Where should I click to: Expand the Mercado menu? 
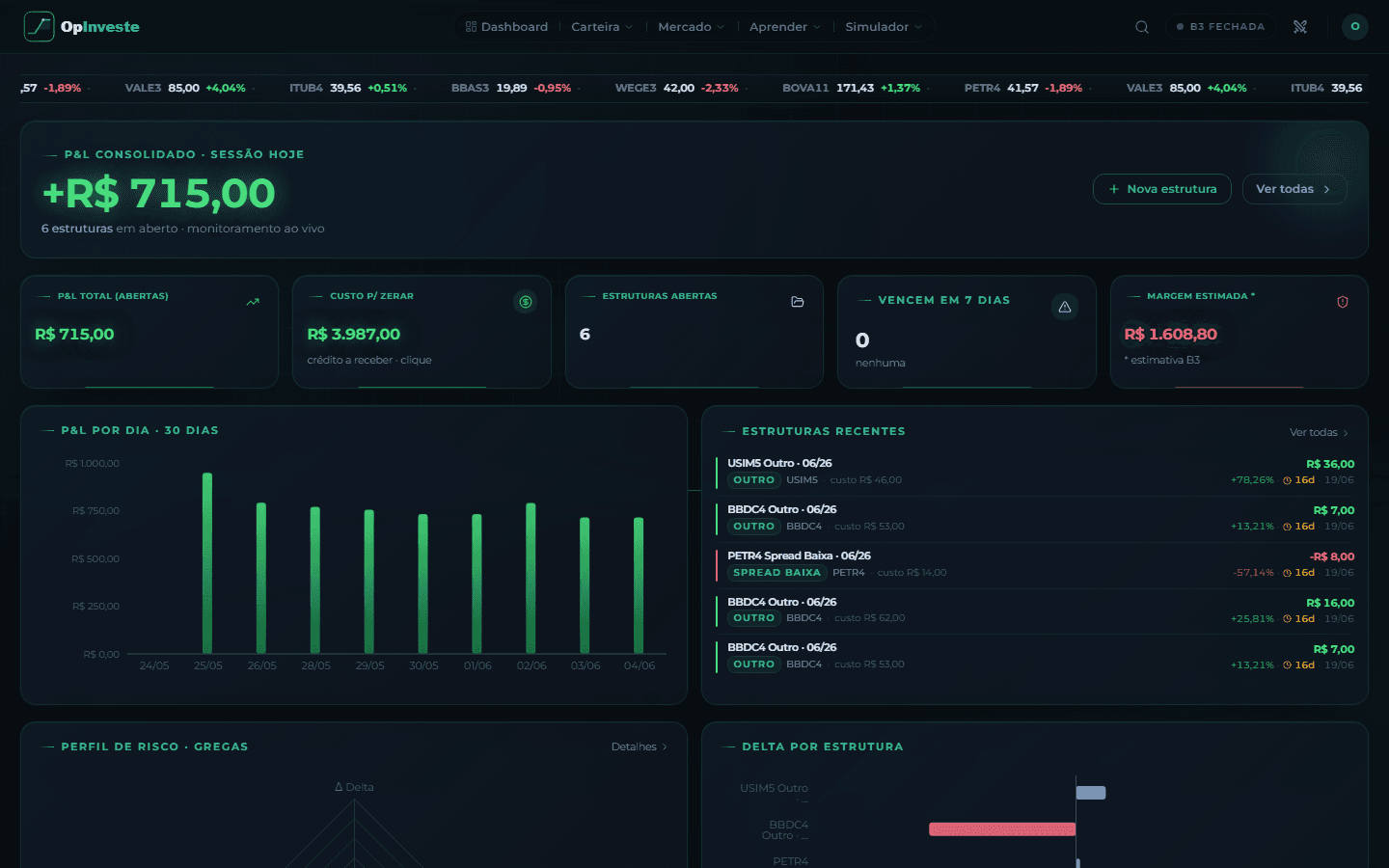point(691,27)
